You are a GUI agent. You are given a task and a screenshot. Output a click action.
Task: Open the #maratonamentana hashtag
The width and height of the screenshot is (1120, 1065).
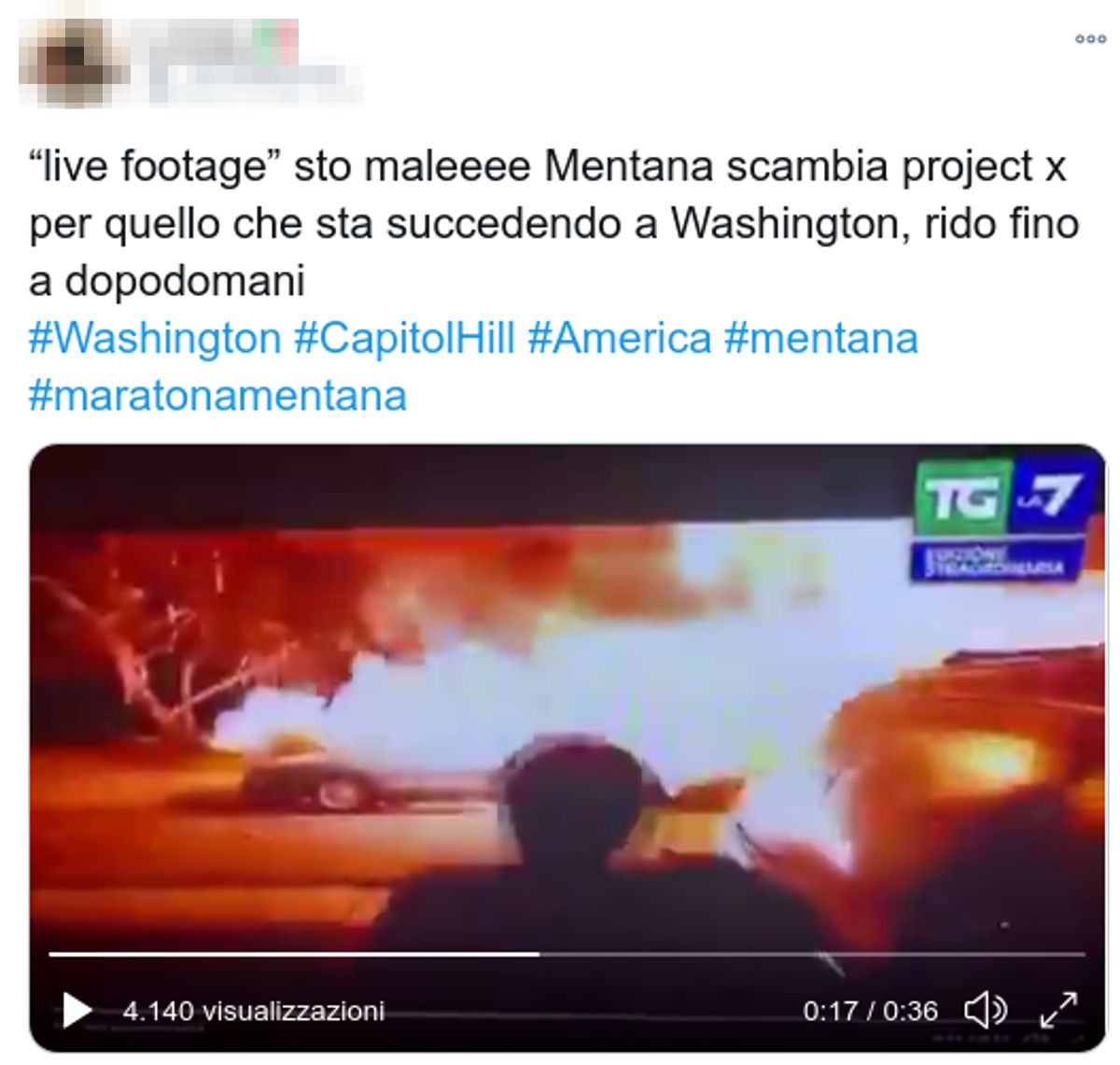tap(217, 395)
